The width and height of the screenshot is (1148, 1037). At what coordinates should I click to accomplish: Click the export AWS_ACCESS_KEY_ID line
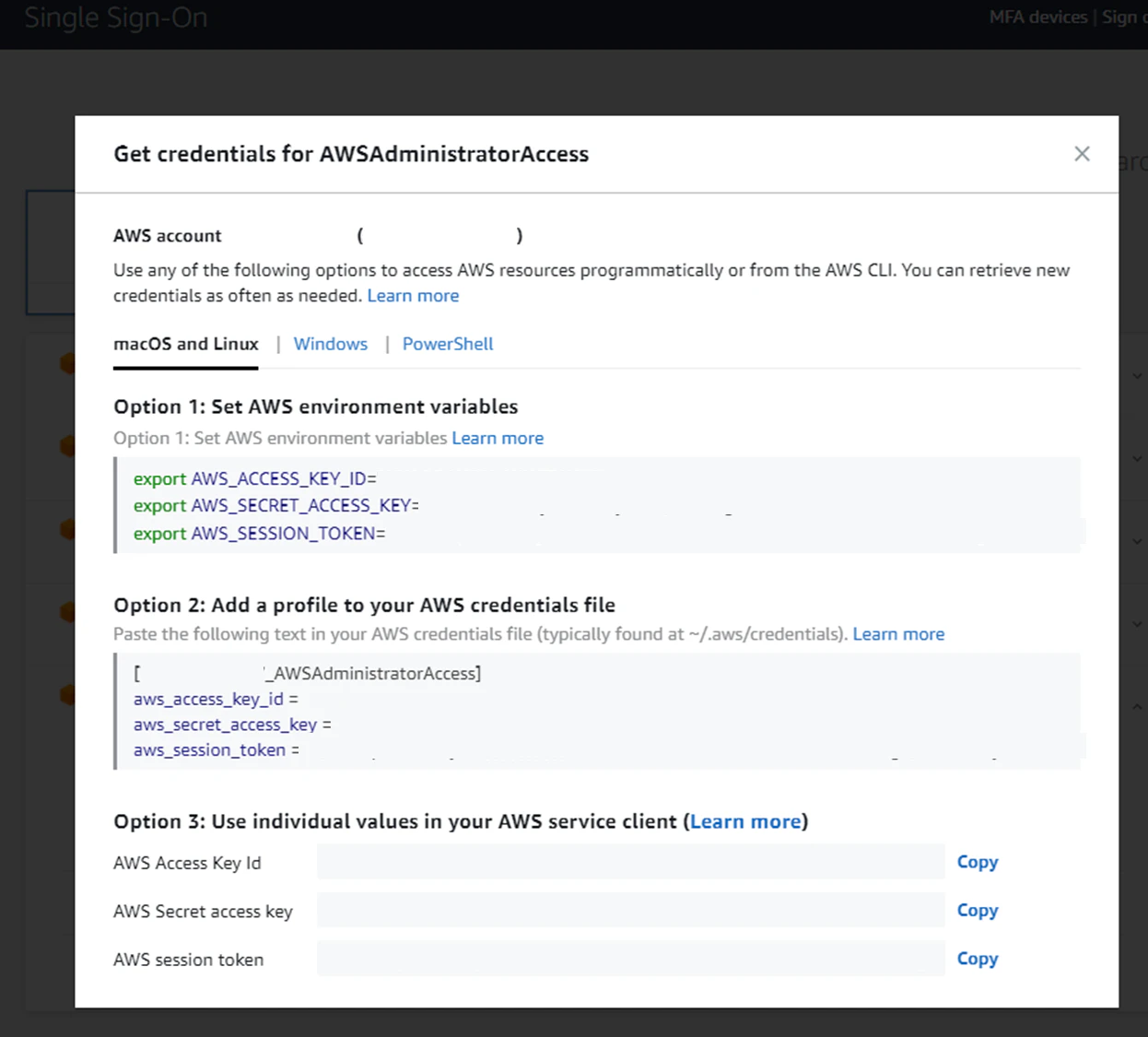pos(255,478)
